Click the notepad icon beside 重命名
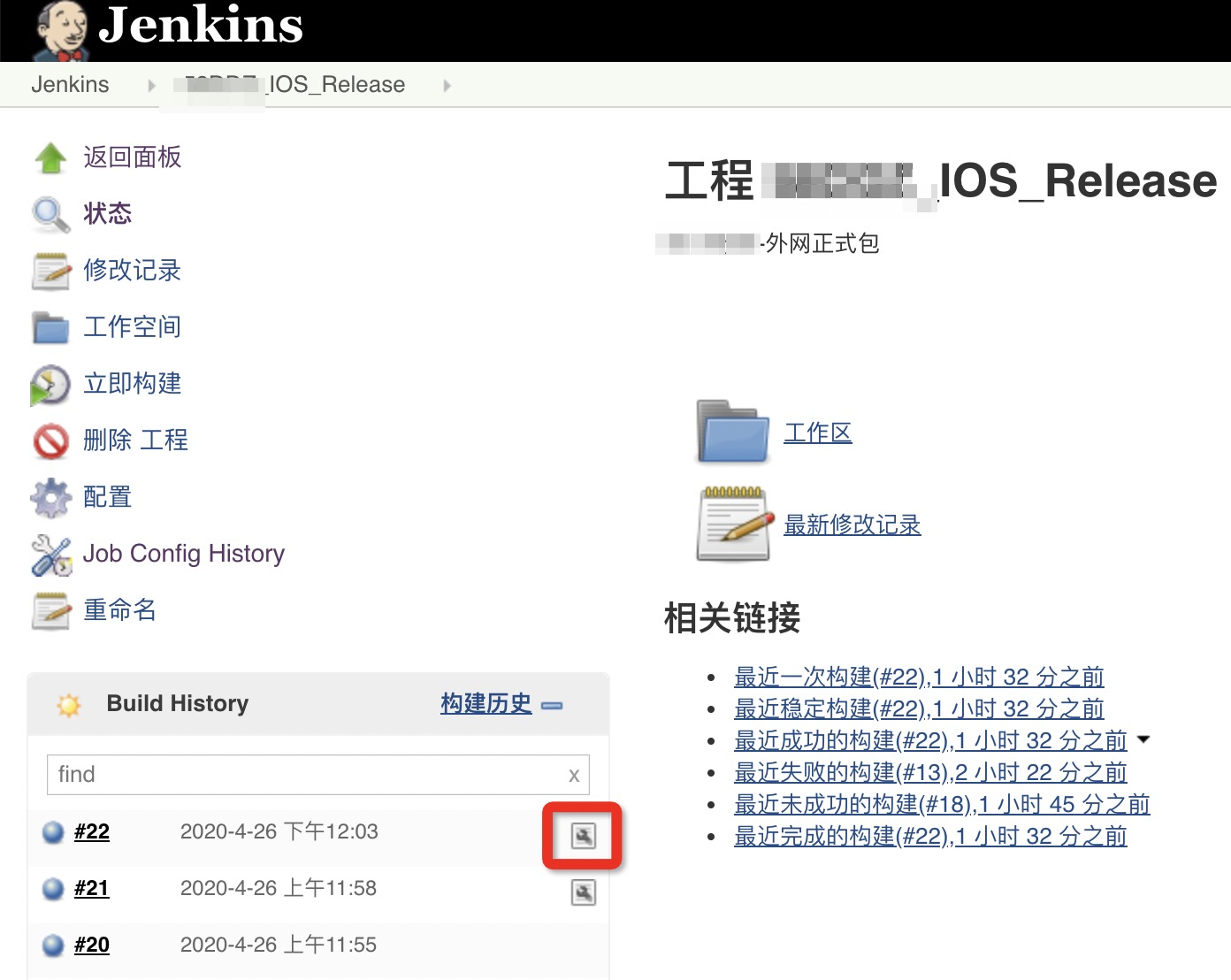The image size is (1231, 980). pyautogui.click(x=50, y=611)
